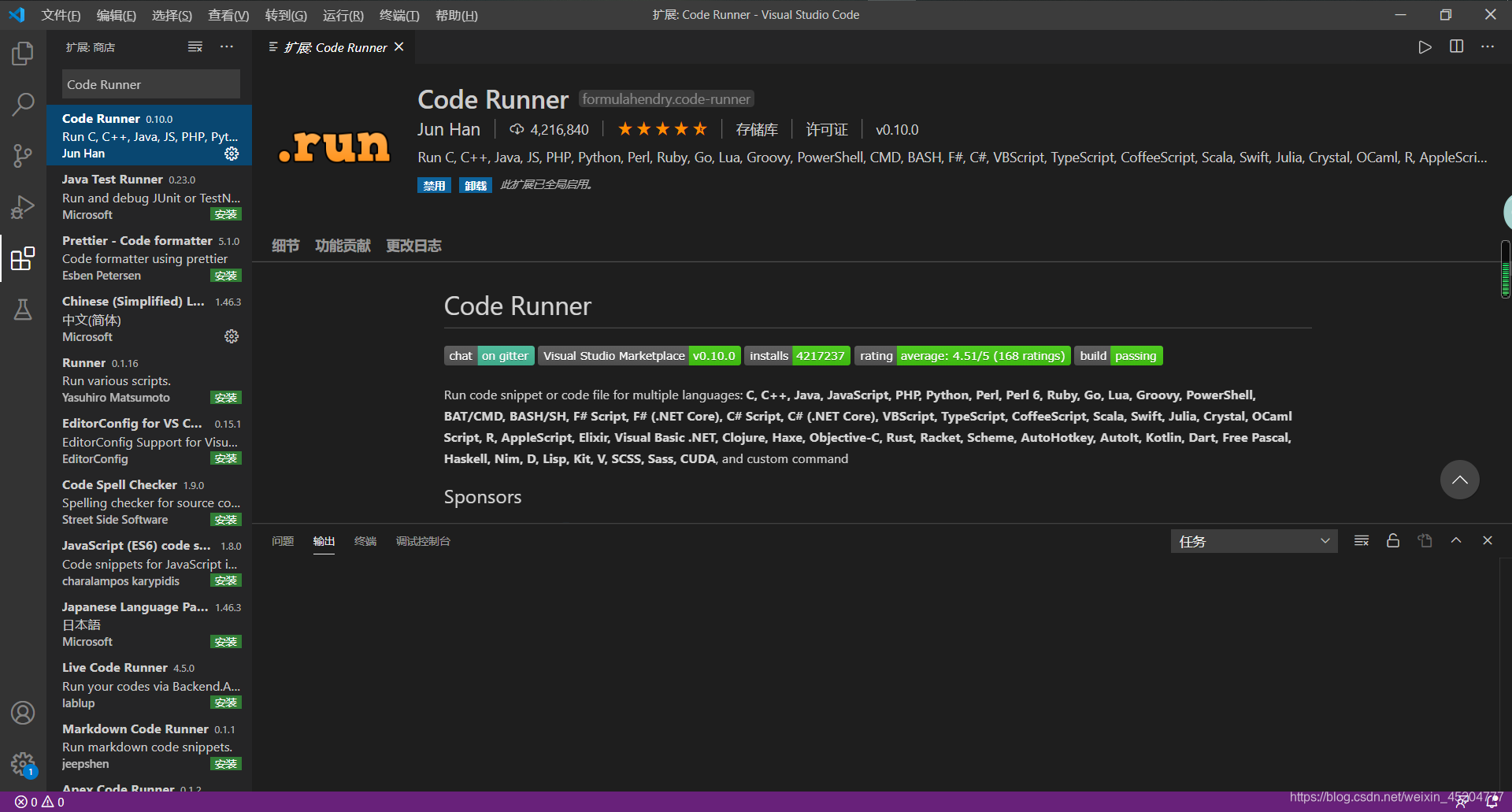Click errors and warnings status indicator
Viewport: 1512px width, 812px height.
coord(40,802)
